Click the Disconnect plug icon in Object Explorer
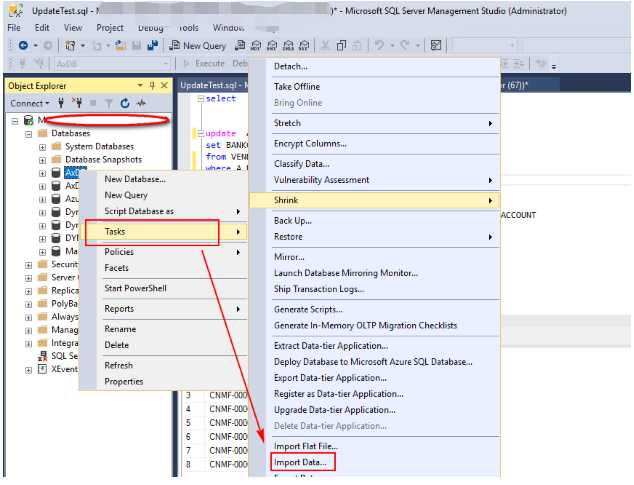 77,103
